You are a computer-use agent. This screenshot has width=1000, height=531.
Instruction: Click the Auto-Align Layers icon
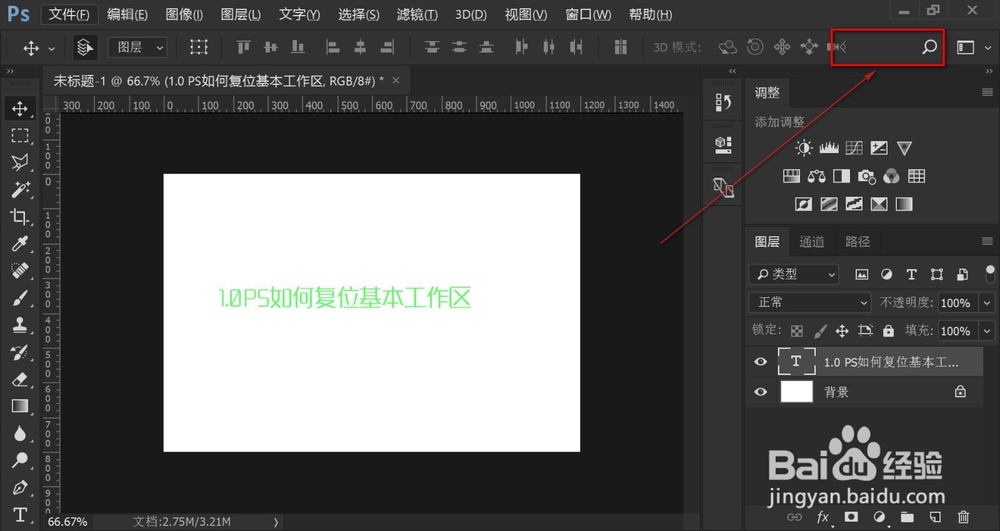point(621,47)
